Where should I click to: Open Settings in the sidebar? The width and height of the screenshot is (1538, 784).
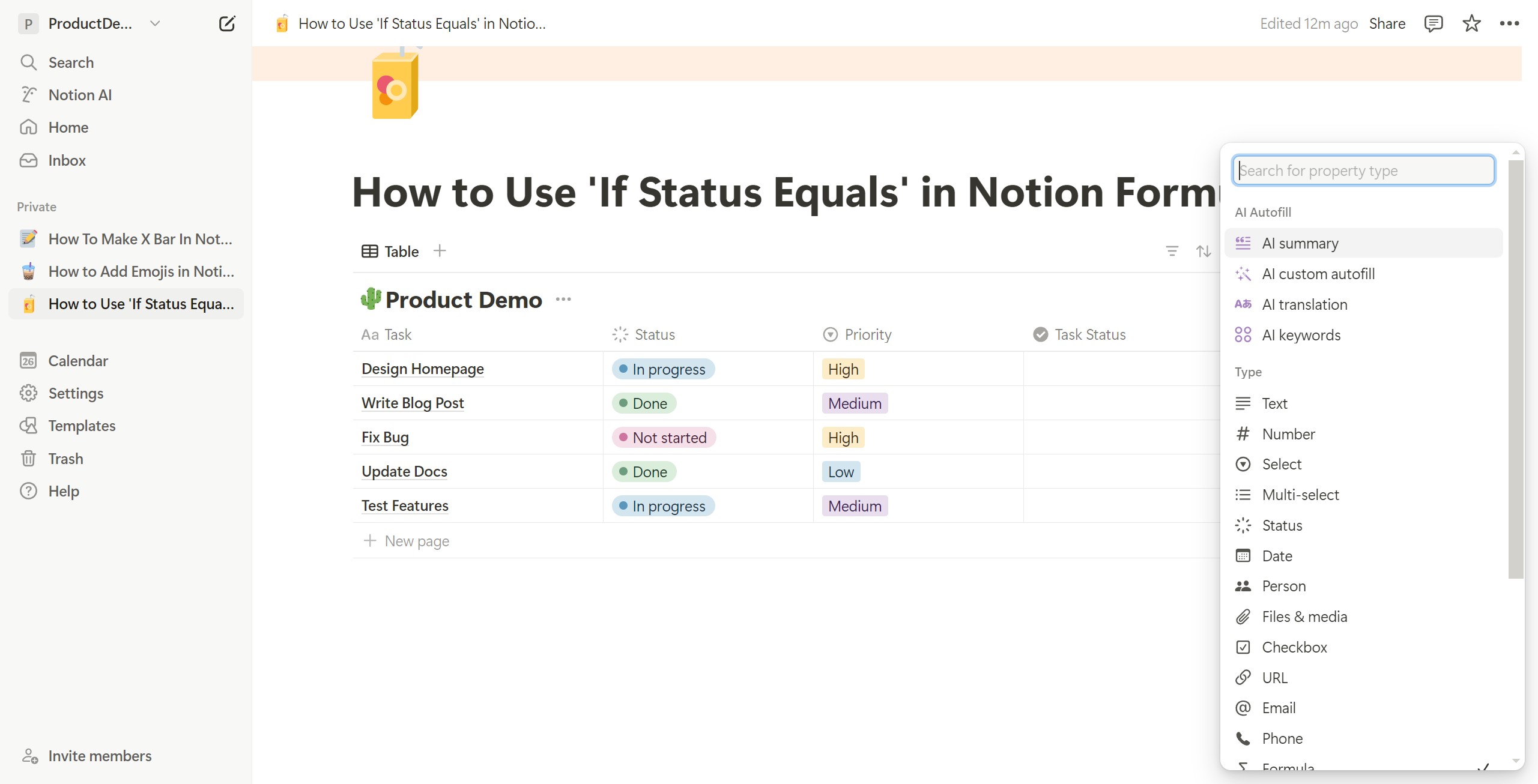(x=126, y=393)
